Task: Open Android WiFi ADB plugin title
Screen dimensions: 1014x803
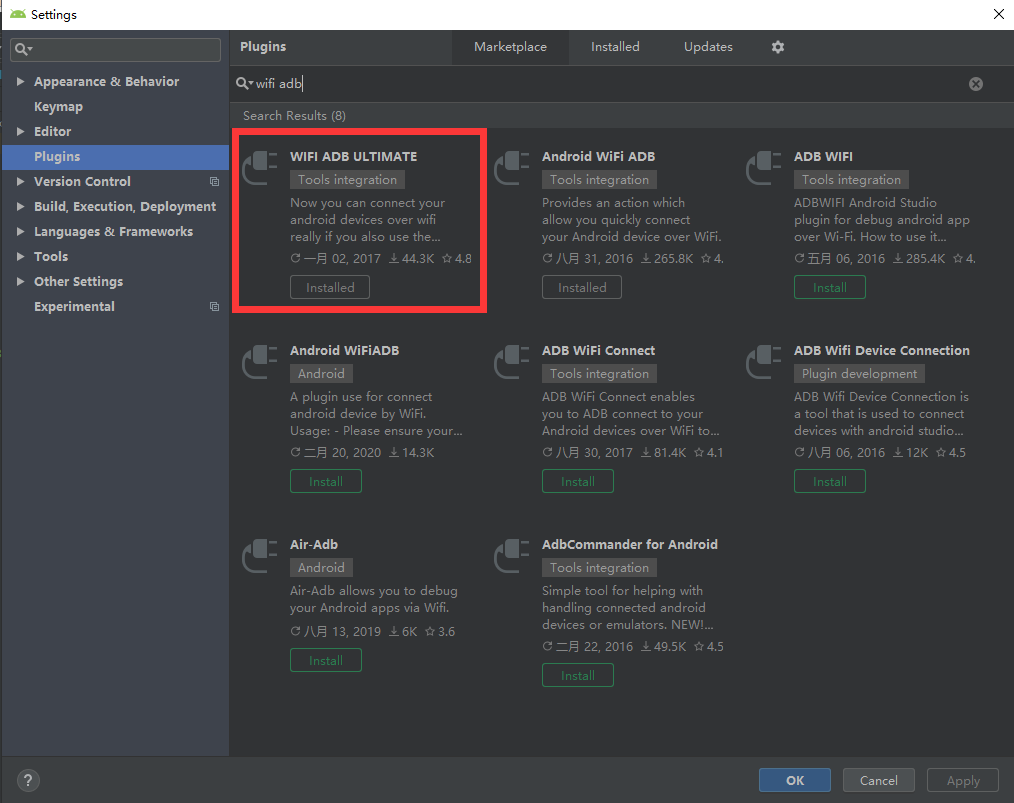Action: (598, 156)
